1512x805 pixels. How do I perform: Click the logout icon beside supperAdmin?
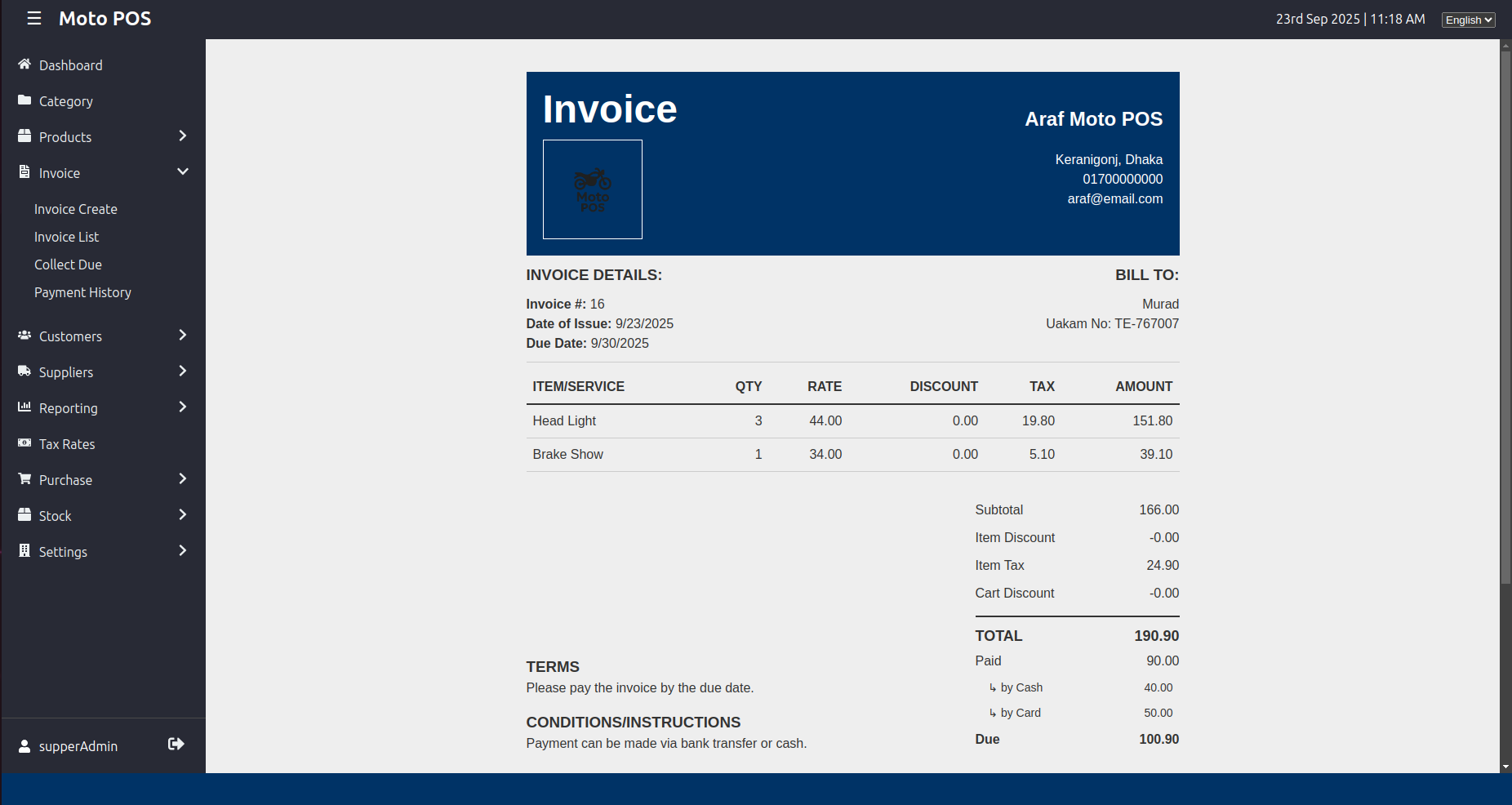click(x=176, y=744)
